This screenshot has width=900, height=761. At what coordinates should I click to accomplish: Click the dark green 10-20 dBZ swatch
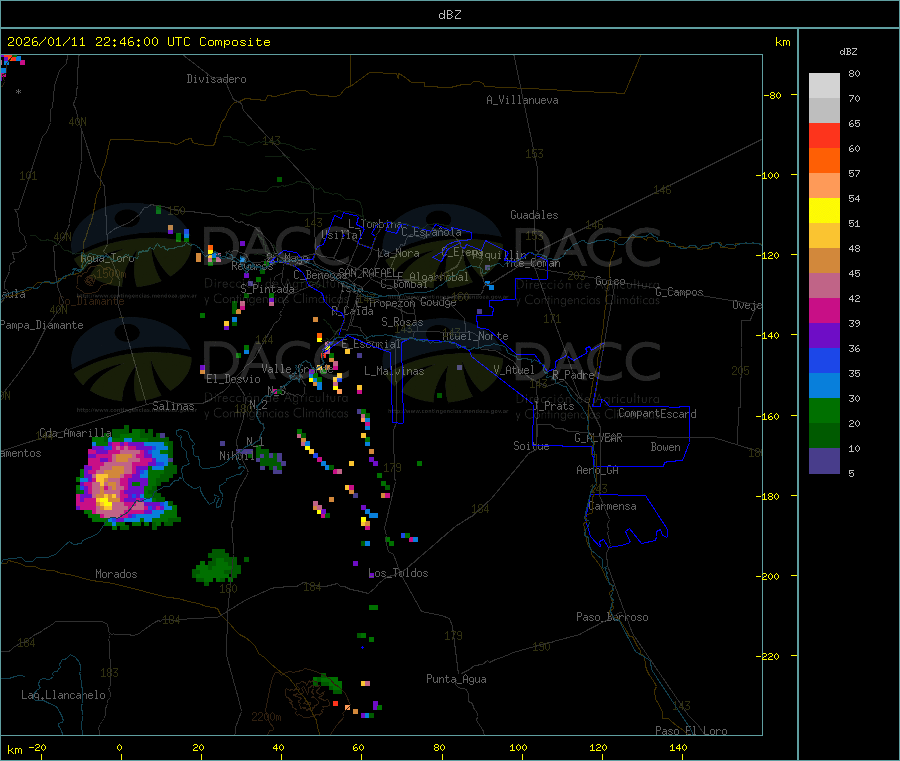(824, 436)
